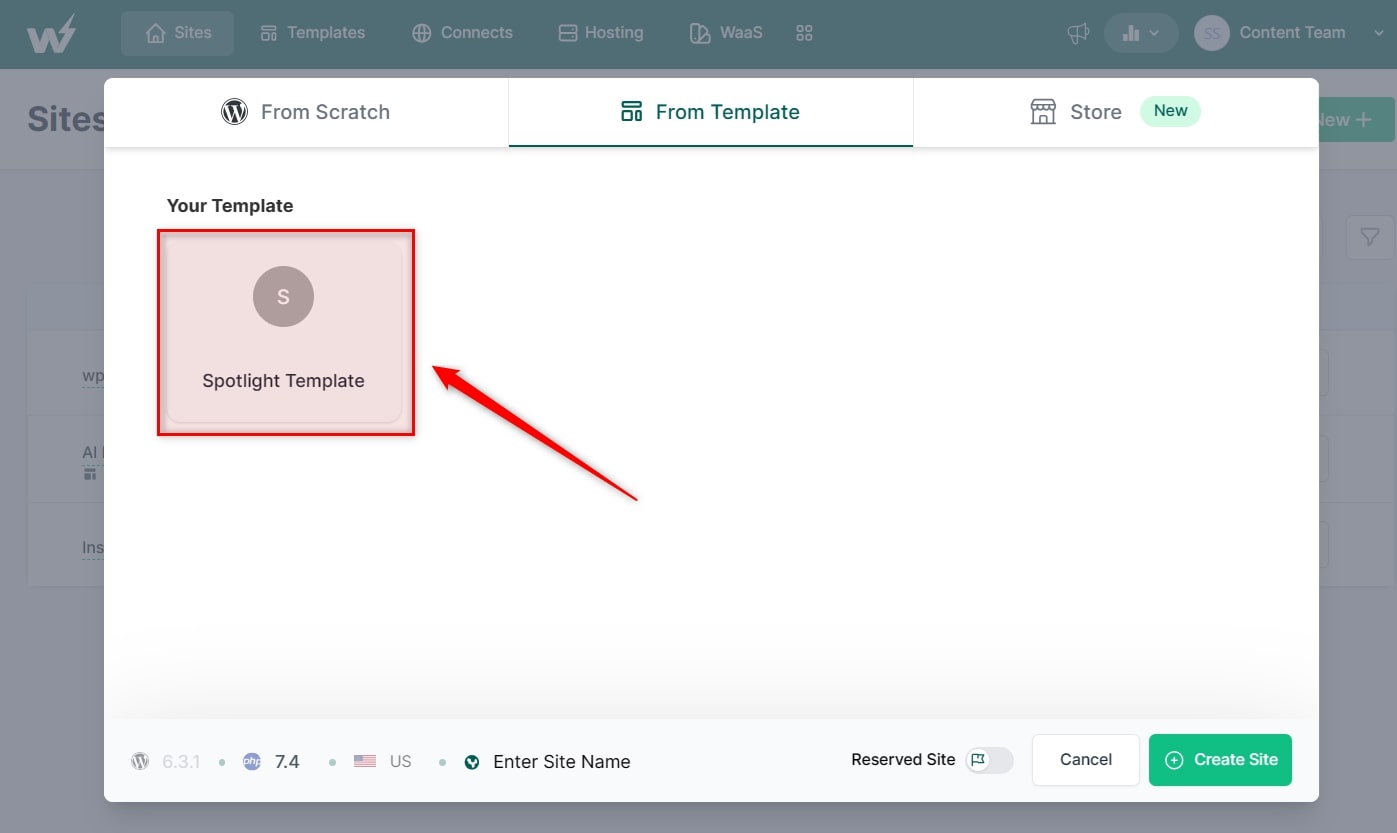
Task: Click the Reserved Site label
Action: coord(903,760)
